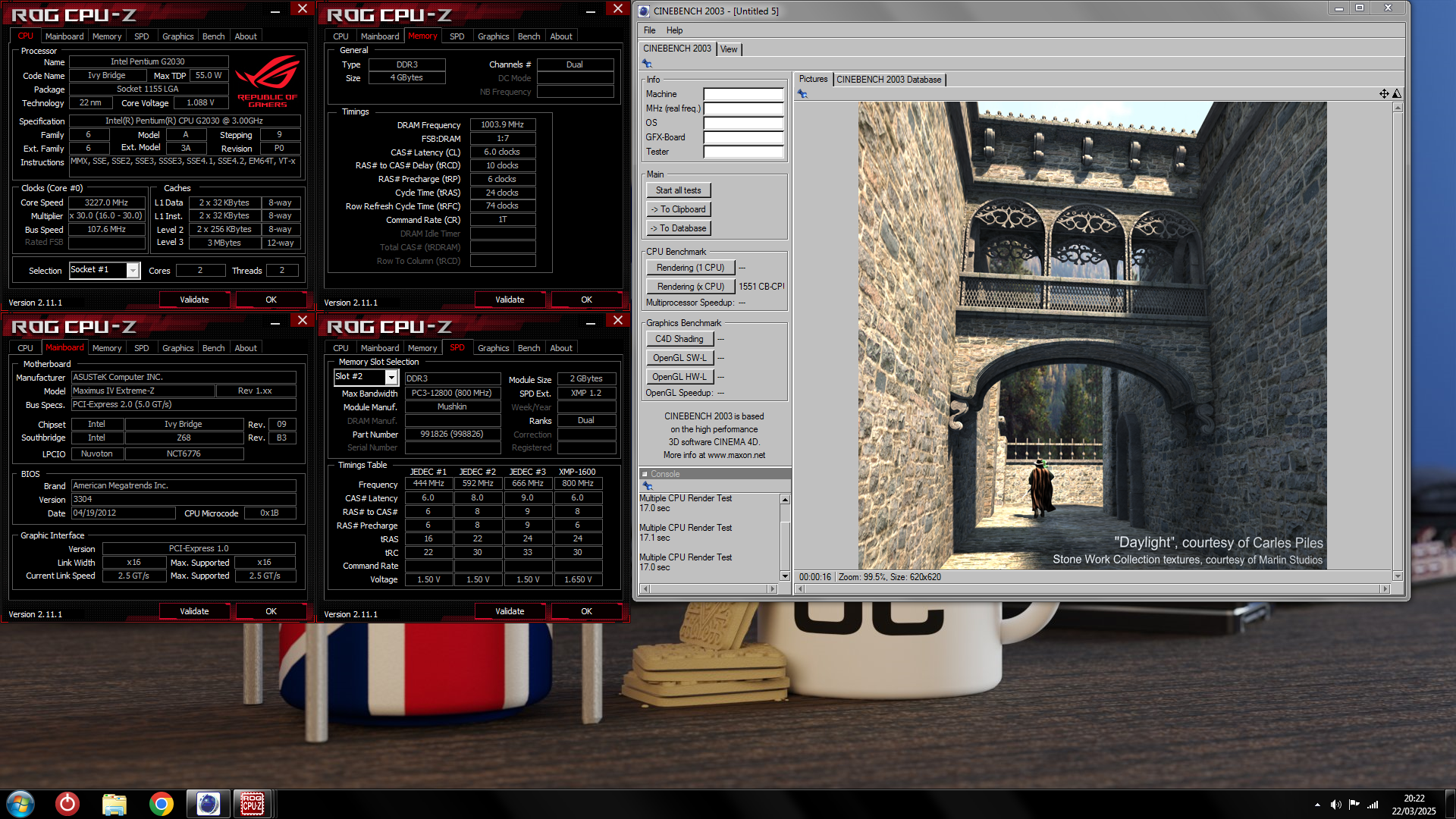Viewport: 1456px width, 819px height.
Task: Click the render view scroll-down arrow
Action: point(1398,576)
